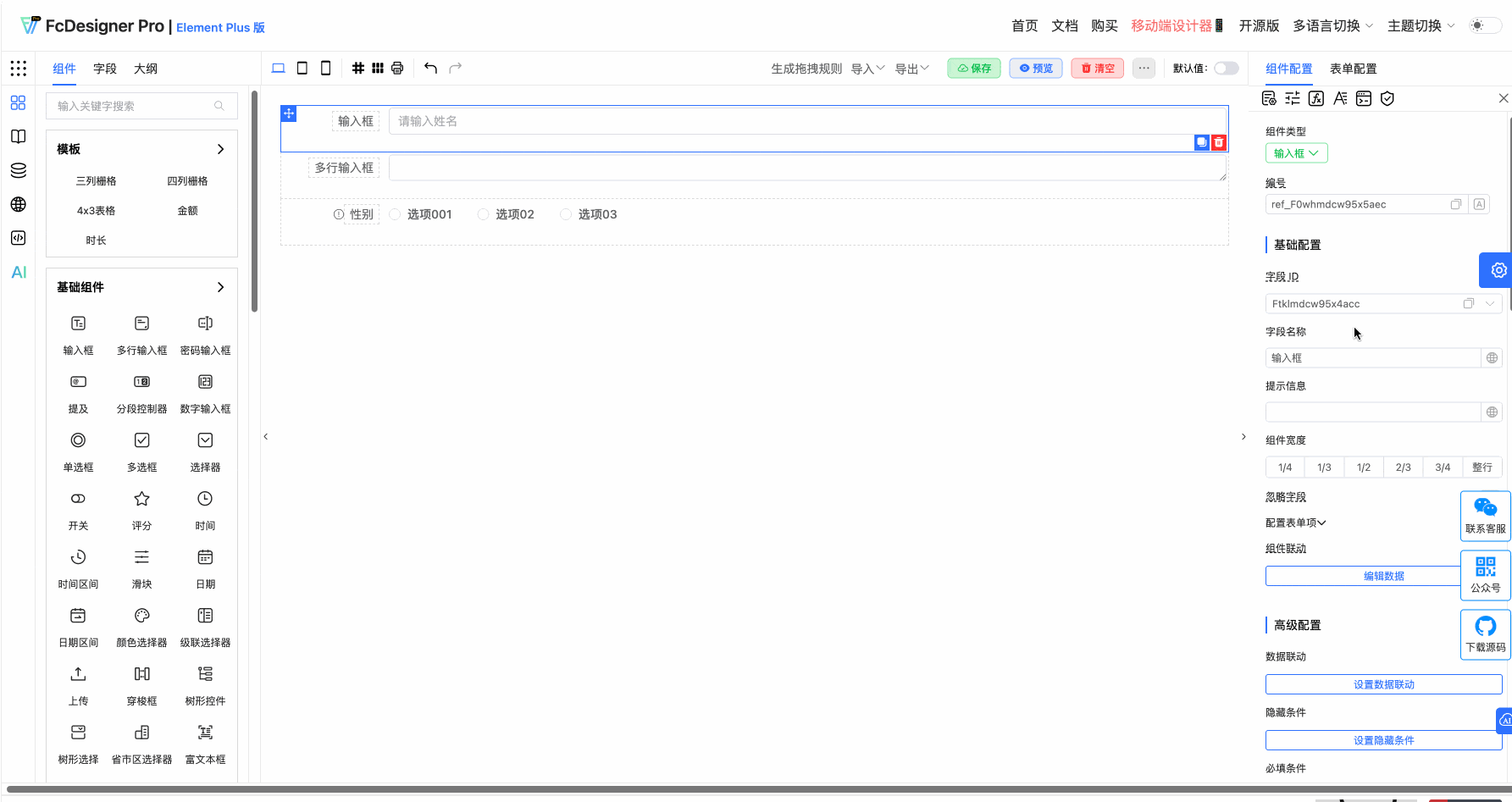Click the 保存 button
The image size is (1512, 802).
tap(973, 68)
